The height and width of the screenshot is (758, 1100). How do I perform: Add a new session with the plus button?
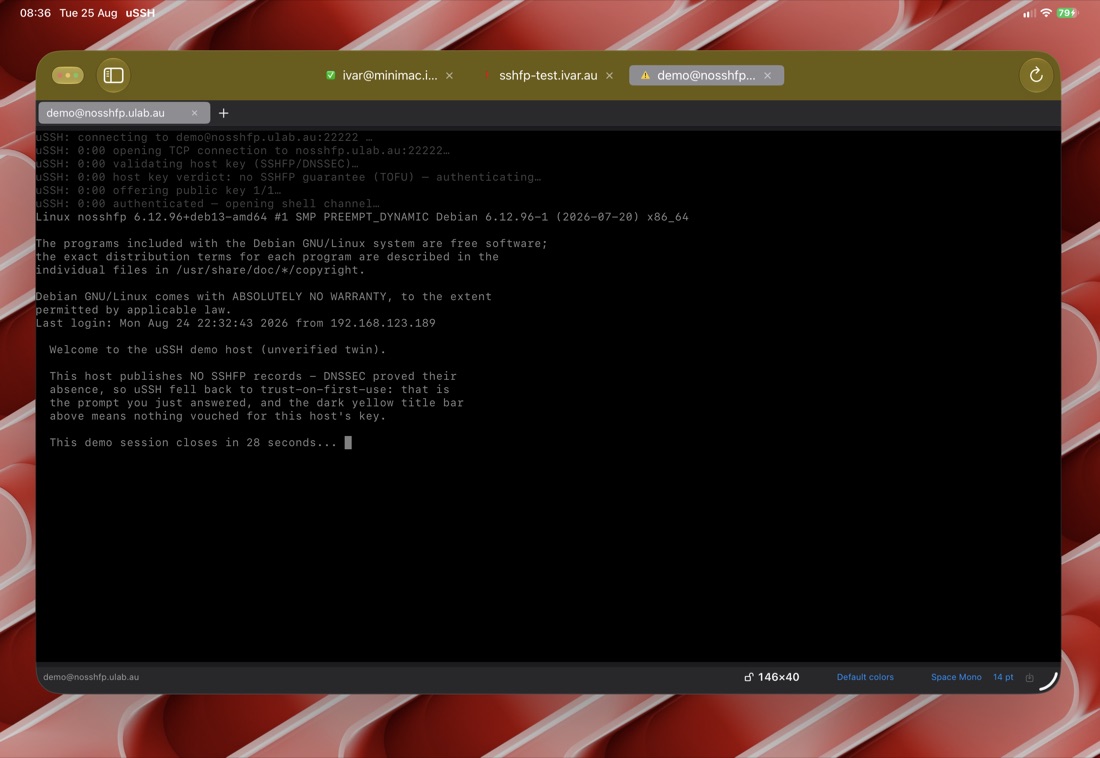224,113
